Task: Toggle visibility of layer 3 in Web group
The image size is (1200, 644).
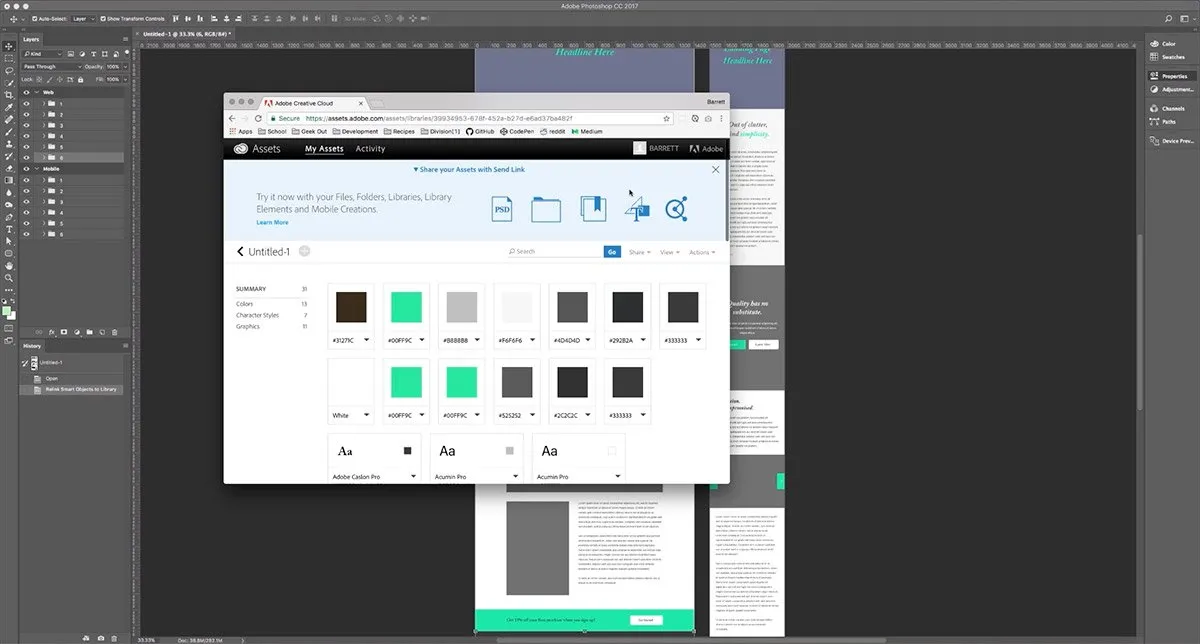Action: (26, 125)
